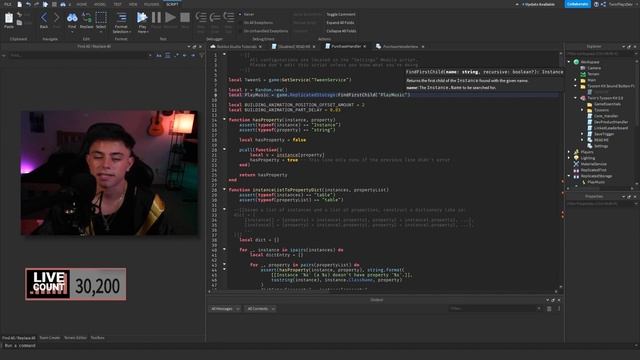The width and height of the screenshot is (640, 360).
Task: Click the Update Available notice
Action: pyautogui.click(x=538, y=4)
